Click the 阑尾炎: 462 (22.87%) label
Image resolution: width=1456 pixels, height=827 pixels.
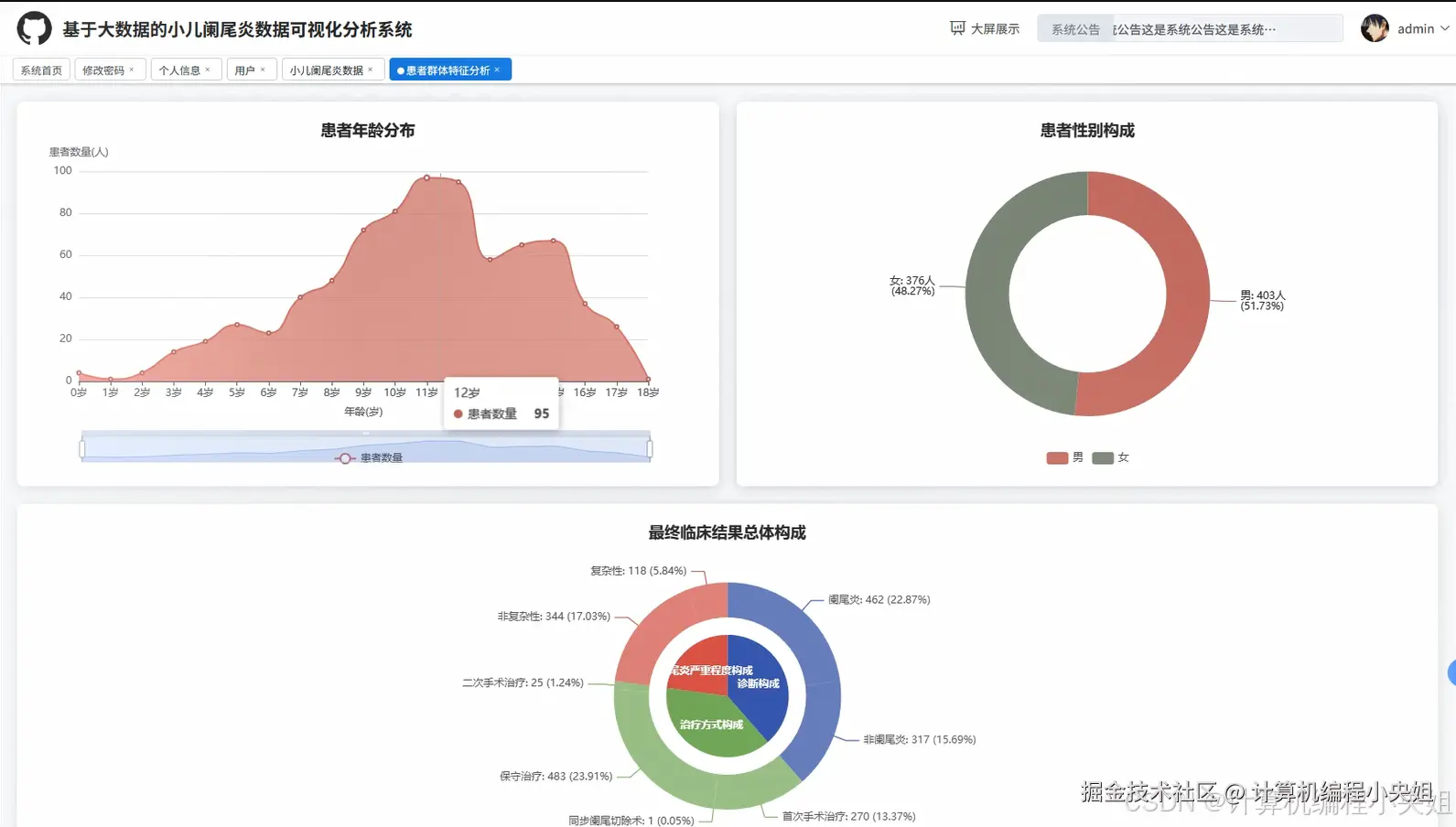[879, 599]
